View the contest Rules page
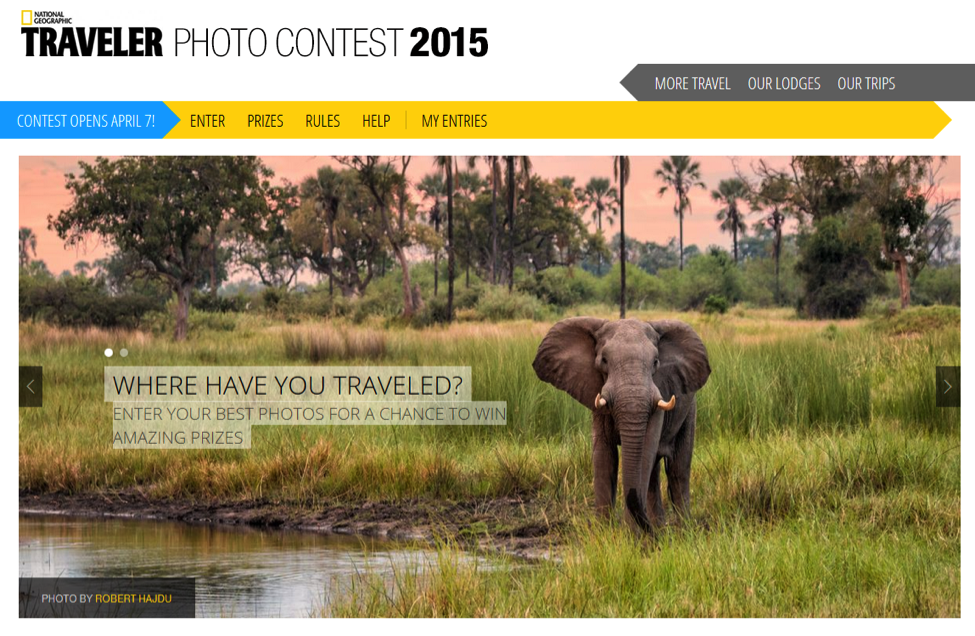The width and height of the screenshot is (975, 636). 323,121
